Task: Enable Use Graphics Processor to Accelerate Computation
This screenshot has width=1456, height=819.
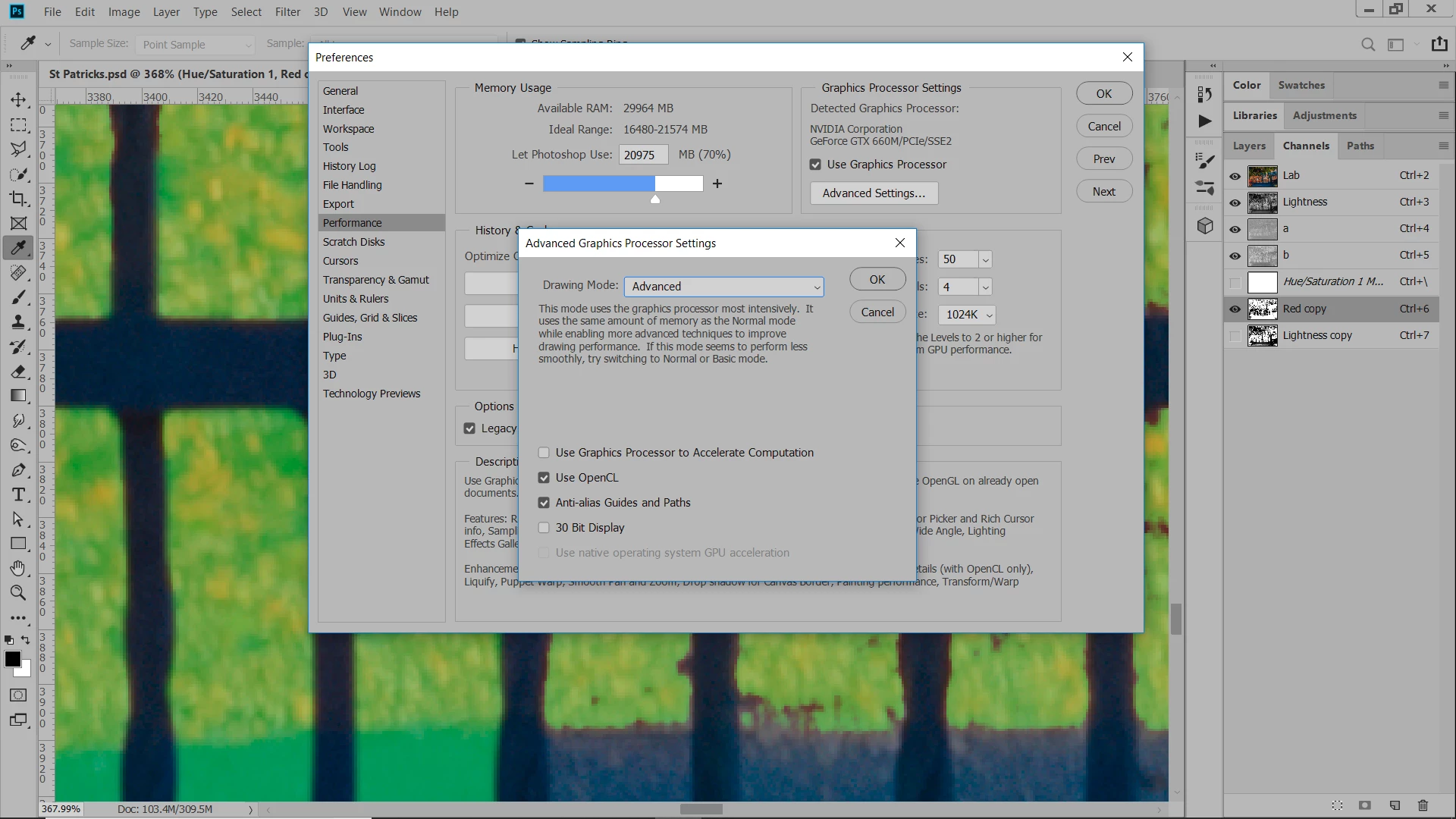Action: pos(544,453)
